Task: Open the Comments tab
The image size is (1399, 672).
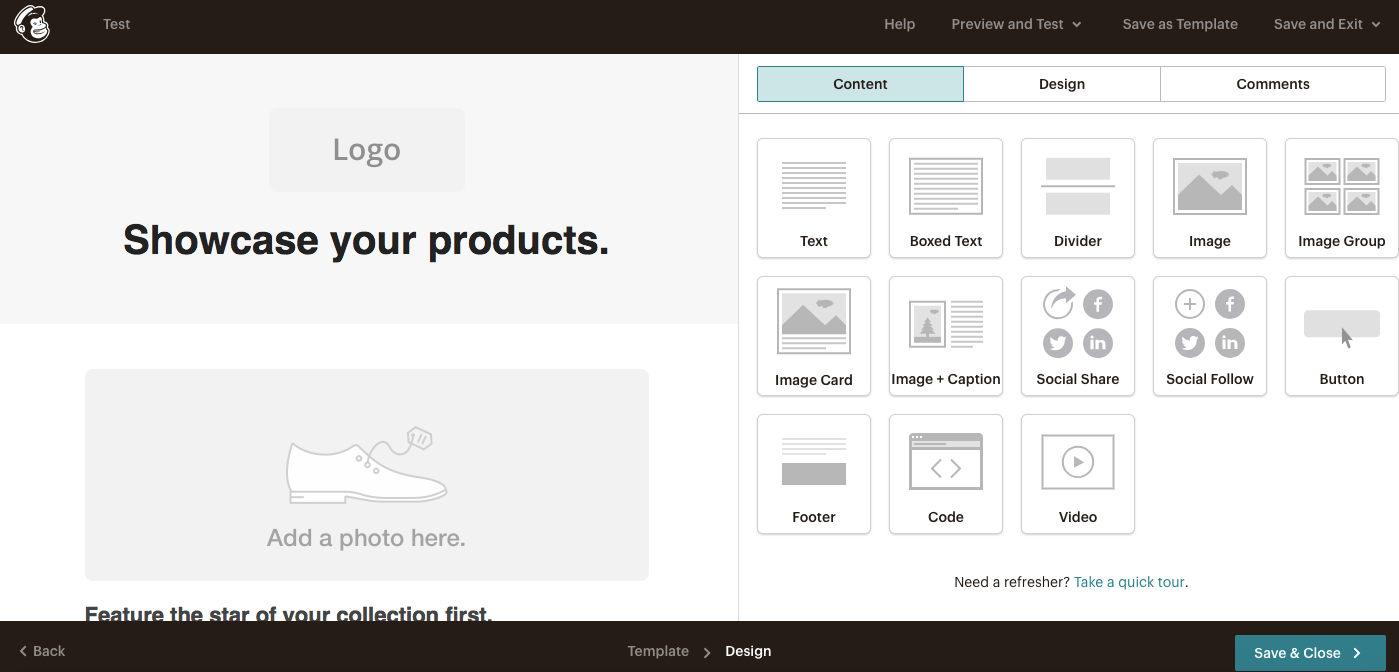Action: 1272,84
